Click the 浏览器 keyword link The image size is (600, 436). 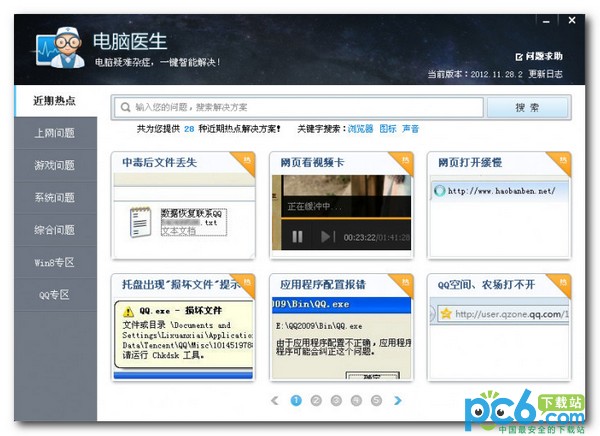pos(359,129)
